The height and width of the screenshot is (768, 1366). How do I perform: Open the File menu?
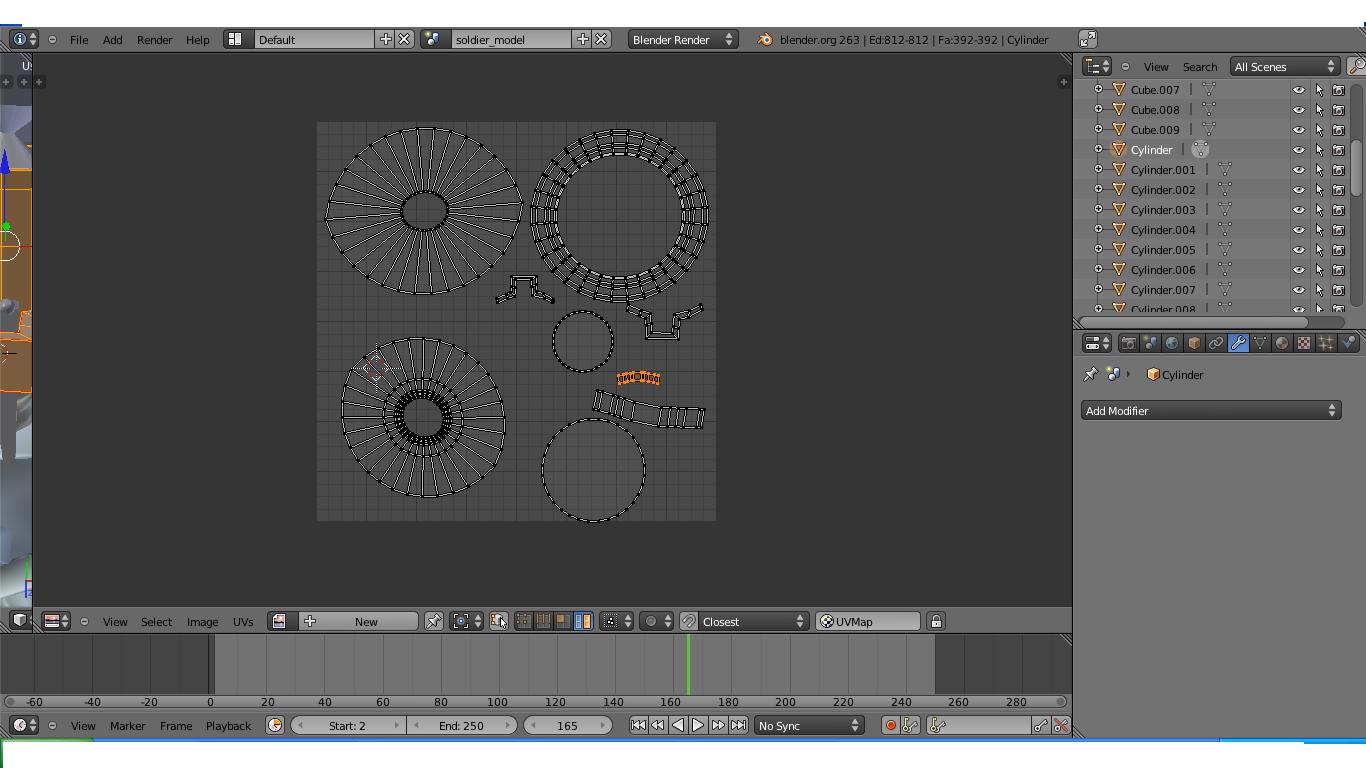79,40
